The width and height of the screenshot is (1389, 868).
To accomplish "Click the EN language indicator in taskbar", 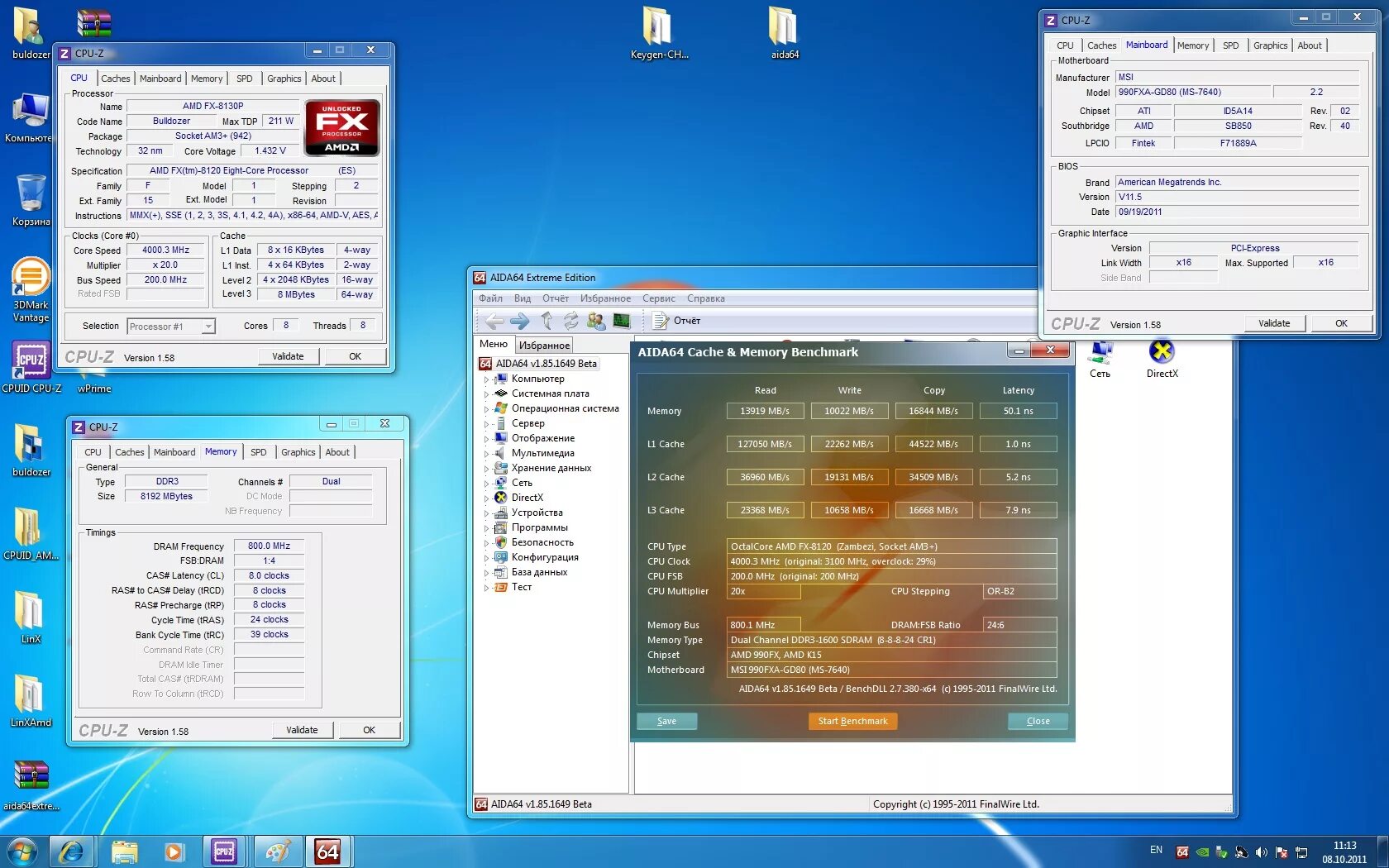I will pyautogui.click(x=1156, y=850).
